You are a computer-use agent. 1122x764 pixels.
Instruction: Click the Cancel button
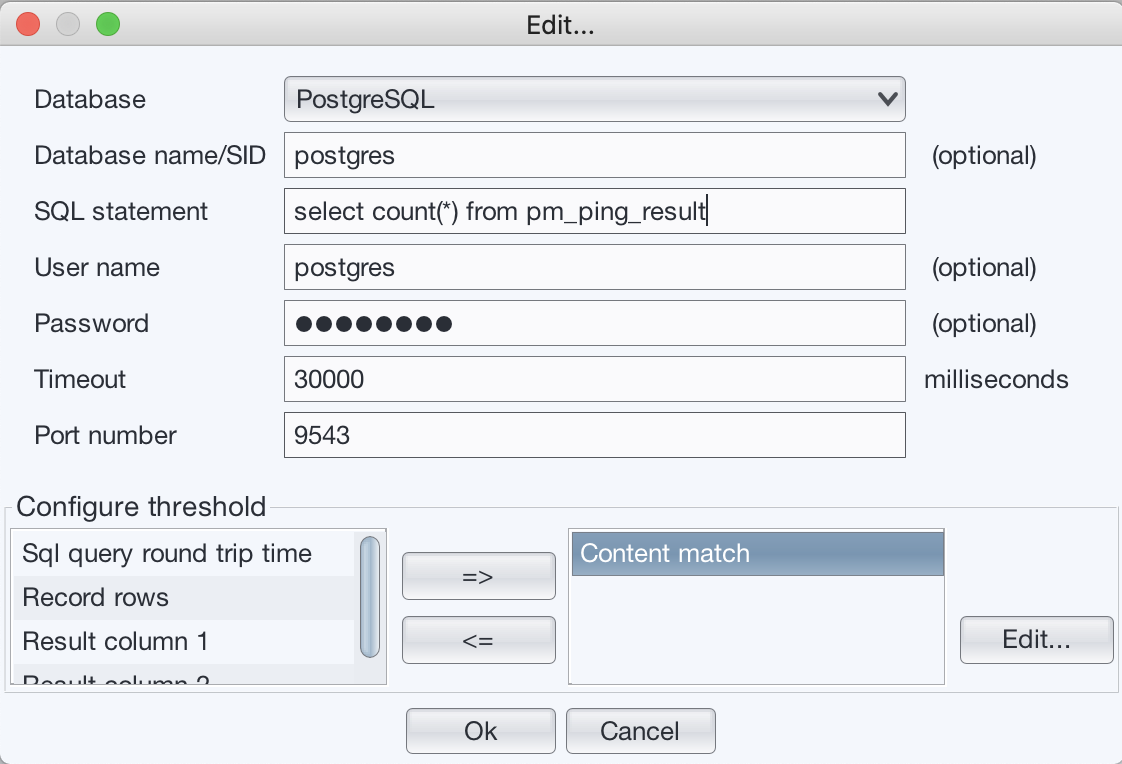640,731
